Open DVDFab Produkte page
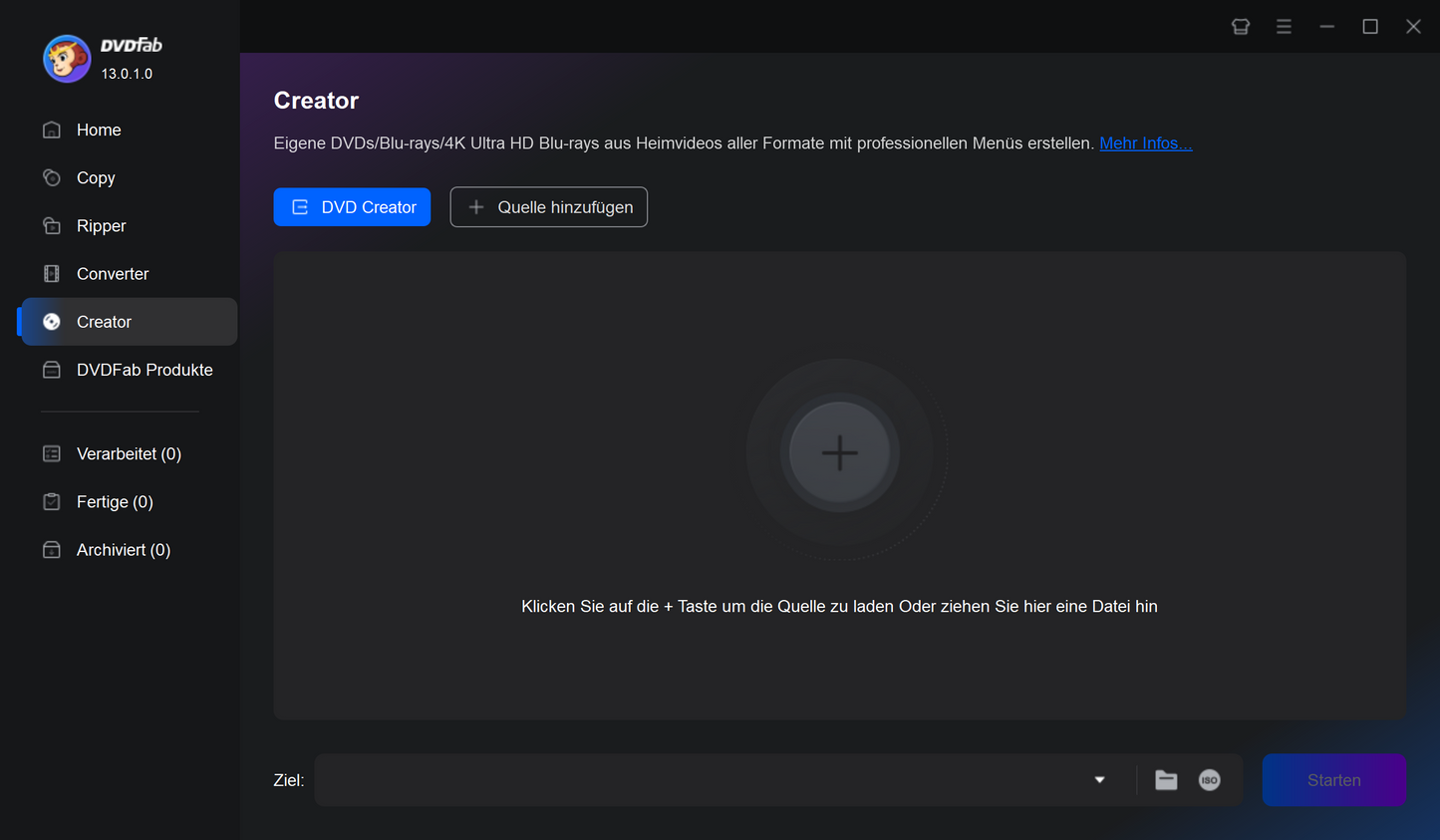Image resolution: width=1440 pixels, height=840 pixels. pyautogui.click(x=144, y=370)
